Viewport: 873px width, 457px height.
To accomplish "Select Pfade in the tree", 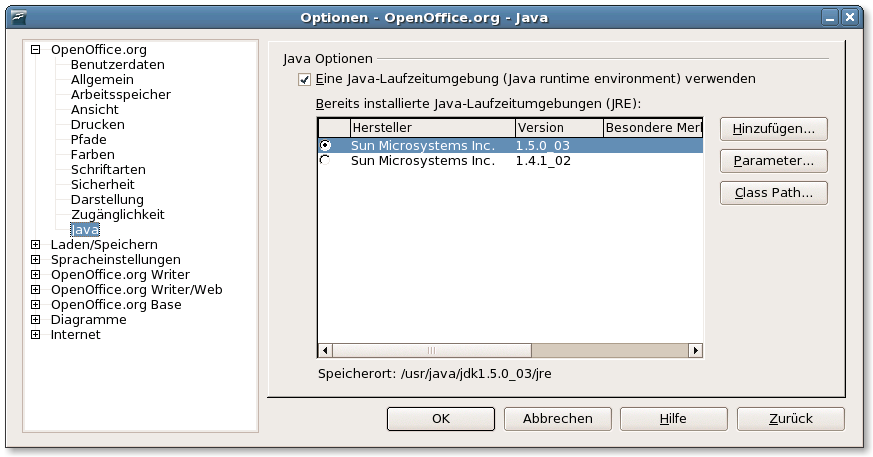I will point(88,140).
